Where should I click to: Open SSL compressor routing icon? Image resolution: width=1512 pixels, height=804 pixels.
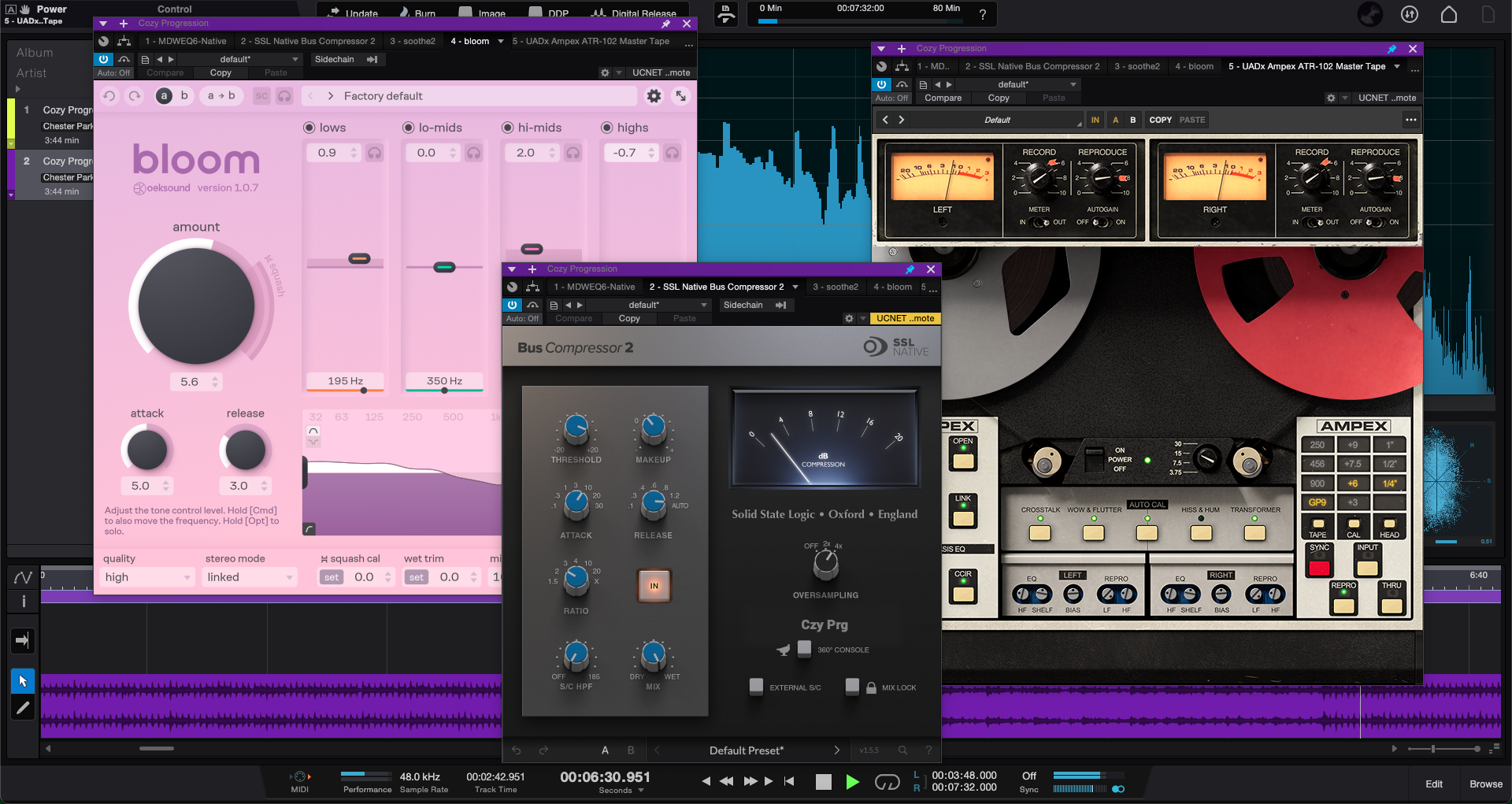533,287
